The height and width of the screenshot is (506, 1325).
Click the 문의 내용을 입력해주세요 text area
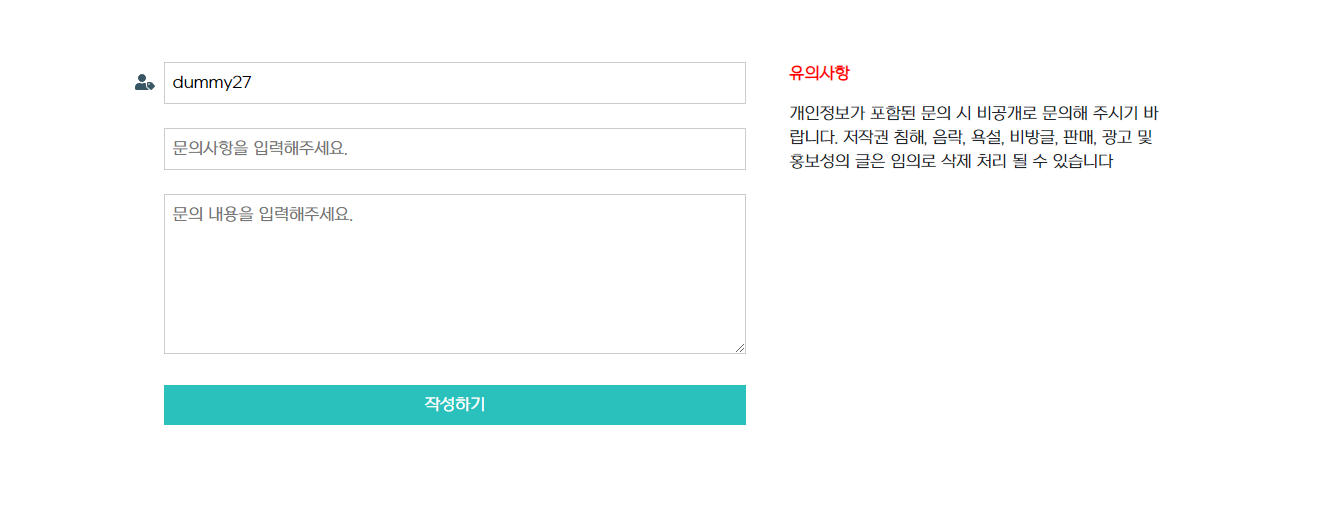coord(454,273)
